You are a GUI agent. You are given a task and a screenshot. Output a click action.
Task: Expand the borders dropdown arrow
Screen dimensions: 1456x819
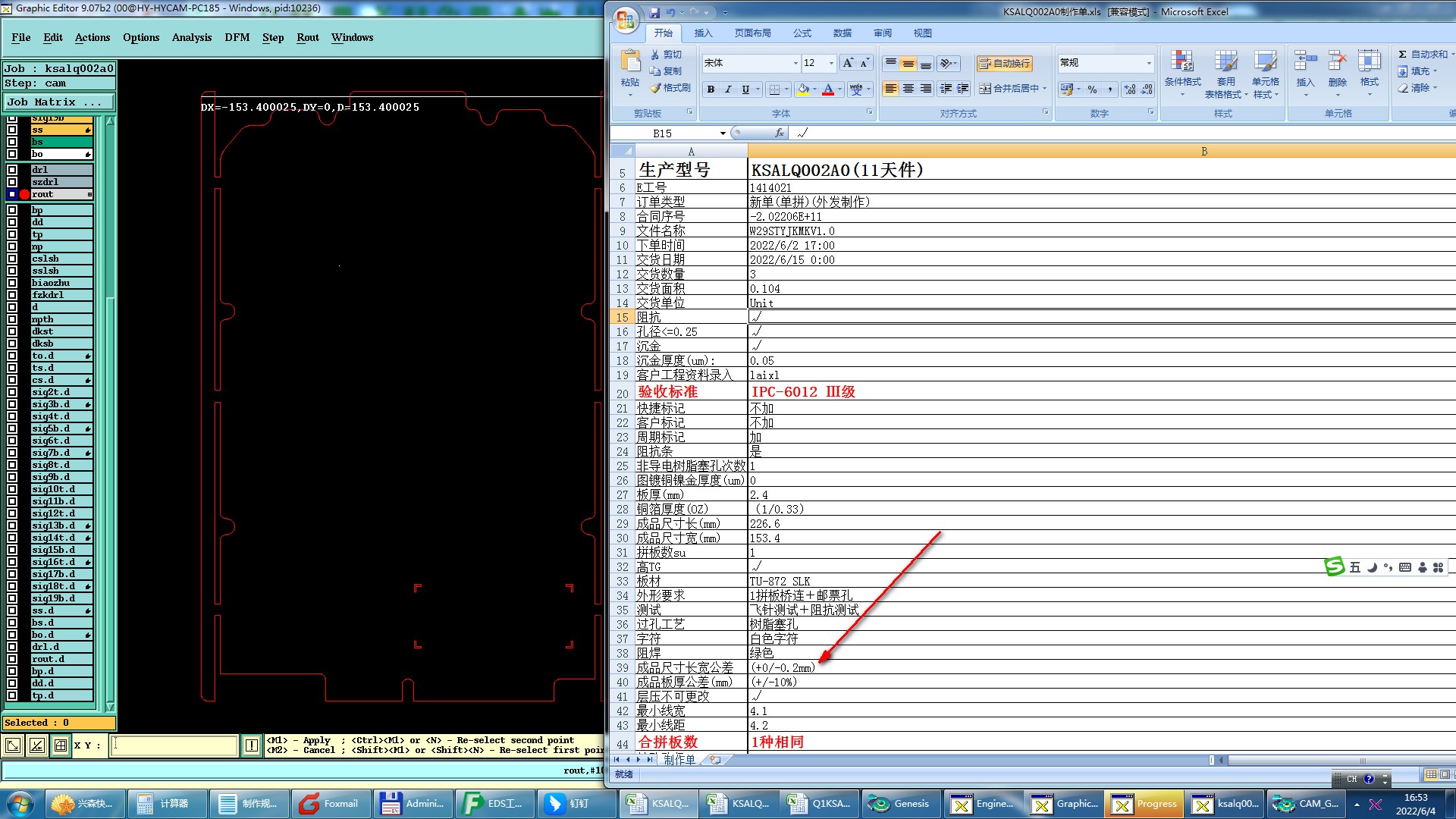pyautogui.click(x=786, y=89)
